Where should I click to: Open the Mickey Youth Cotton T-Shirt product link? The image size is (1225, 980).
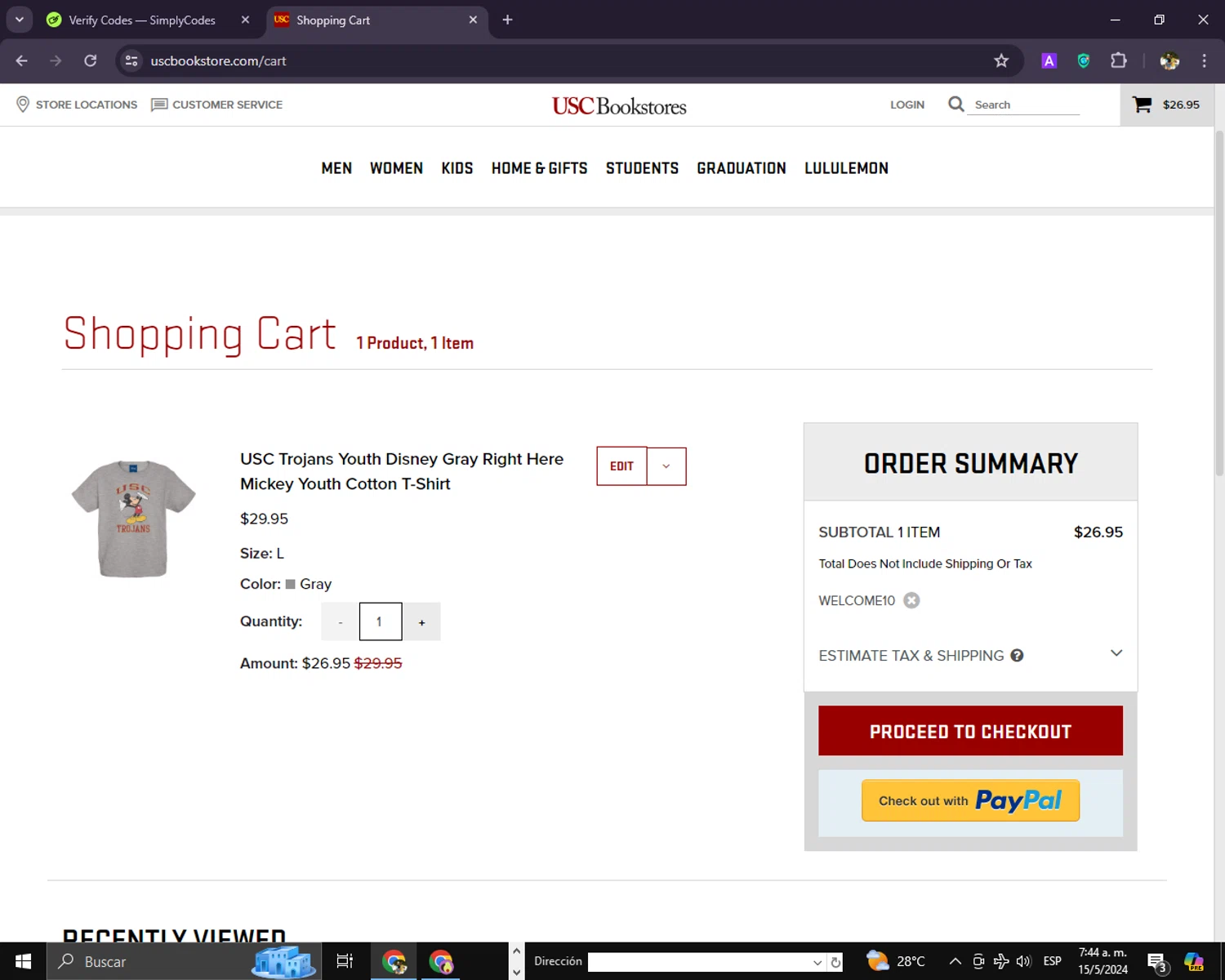[x=402, y=471]
